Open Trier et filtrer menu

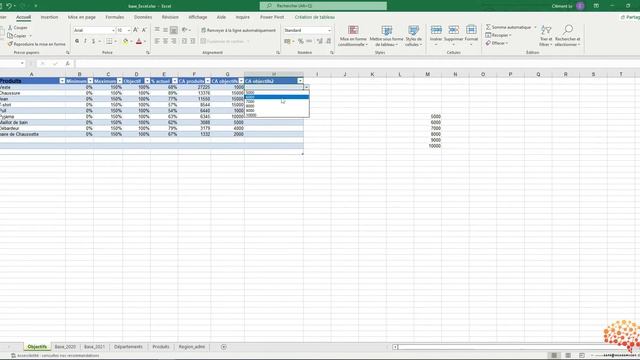(x=546, y=36)
